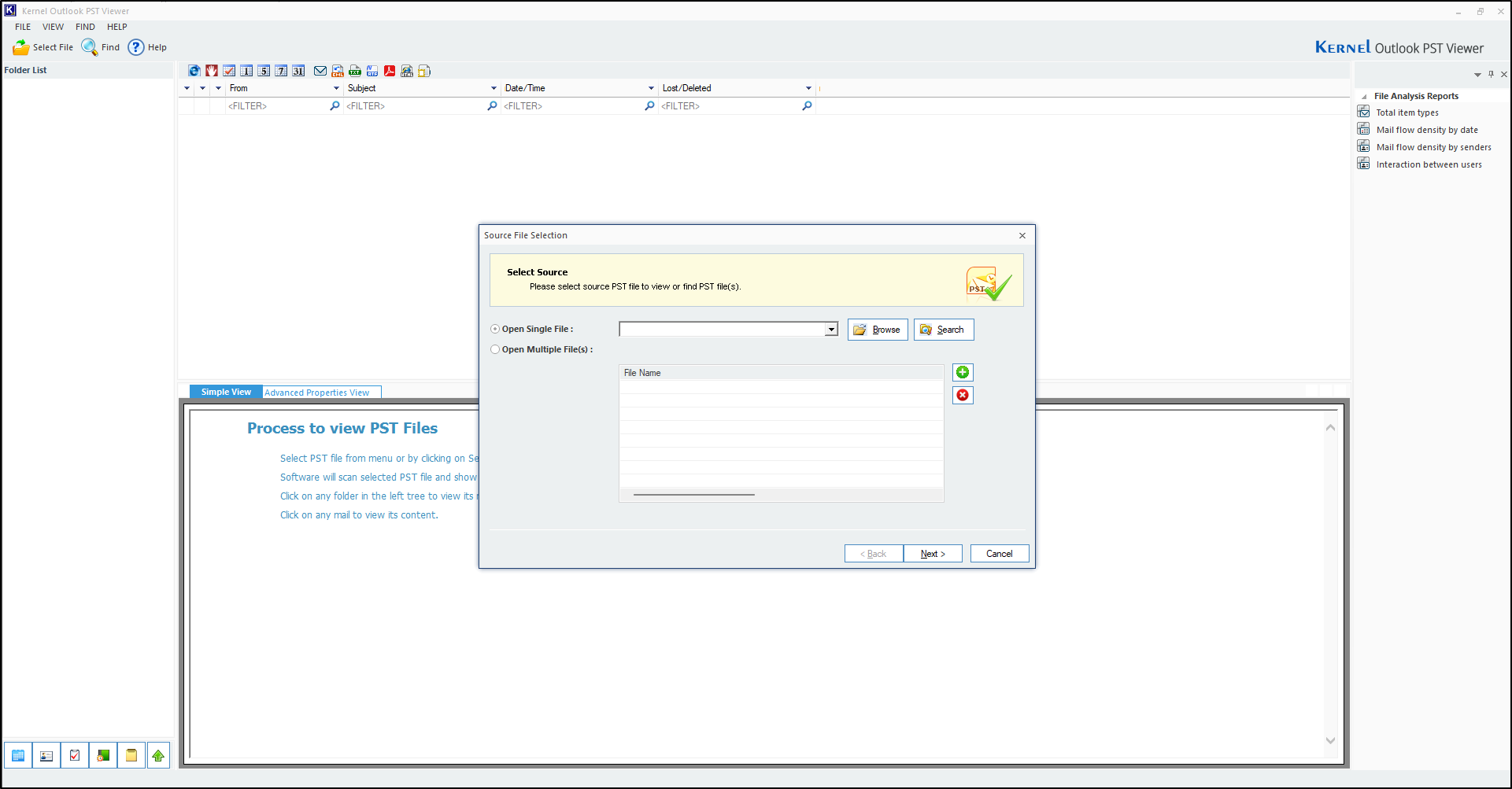The height and width of the screenshot is (789, 1512).
Task: Open Mail flow density by senders report
Action: (1433, 147)
